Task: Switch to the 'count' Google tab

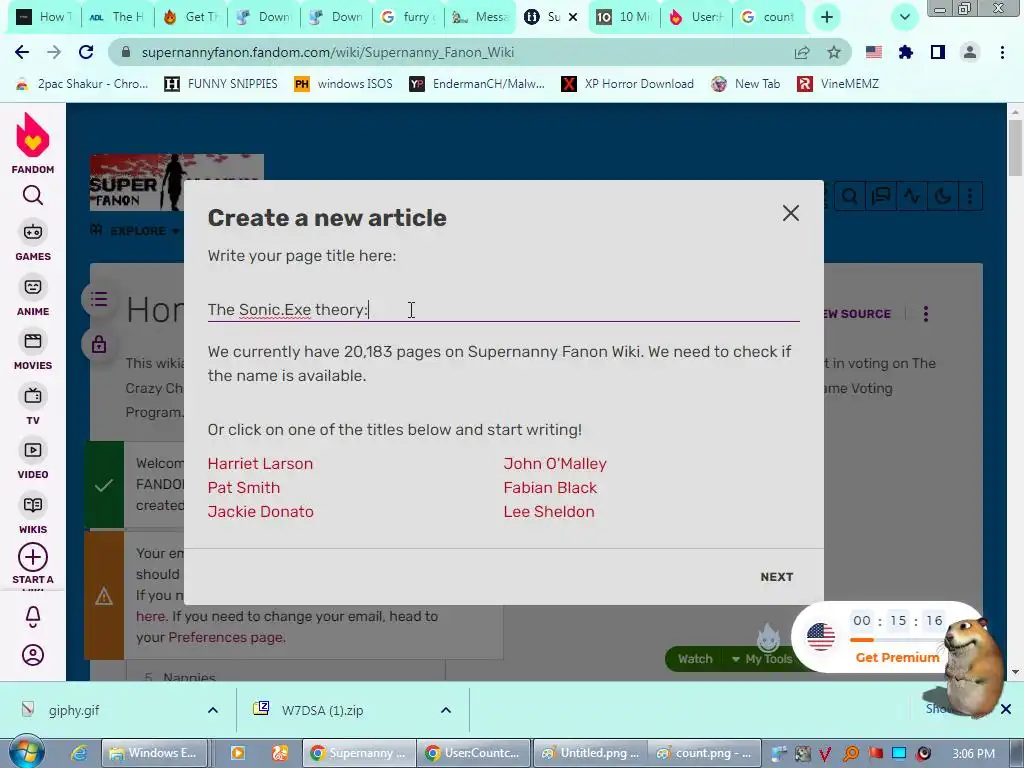Action: point(769,17)
